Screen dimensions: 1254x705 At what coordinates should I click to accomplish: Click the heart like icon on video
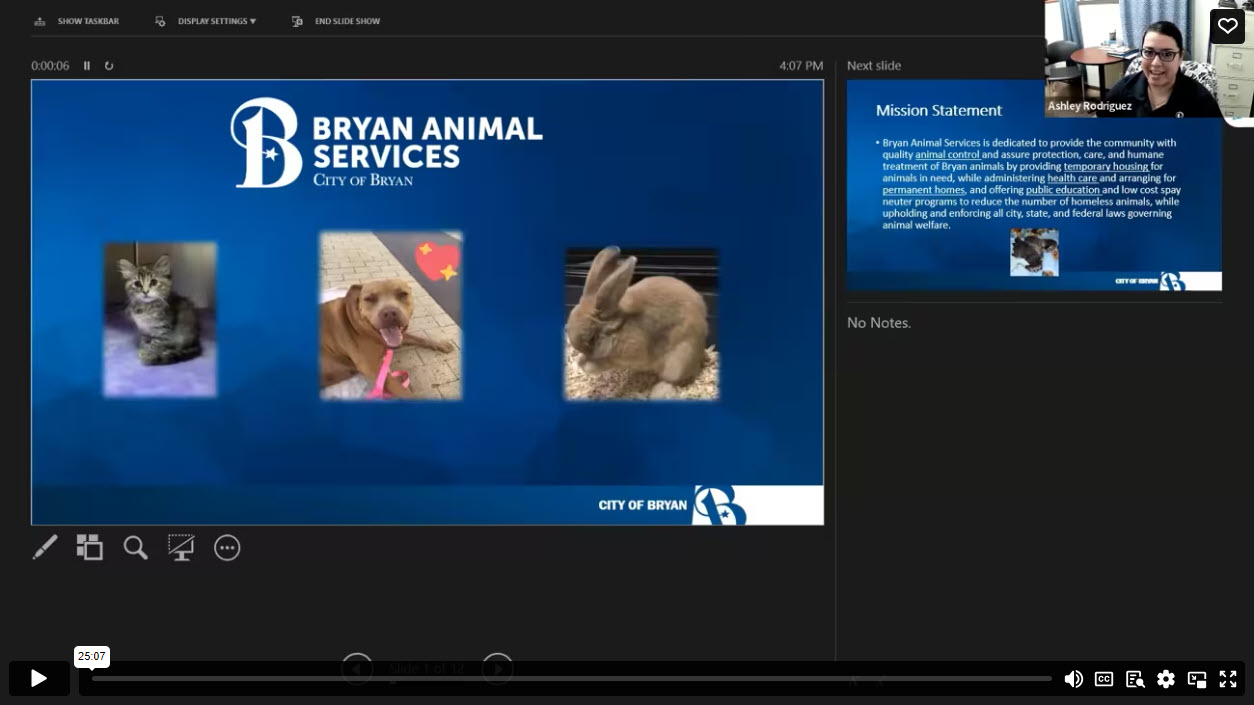tap(1227, 26)
